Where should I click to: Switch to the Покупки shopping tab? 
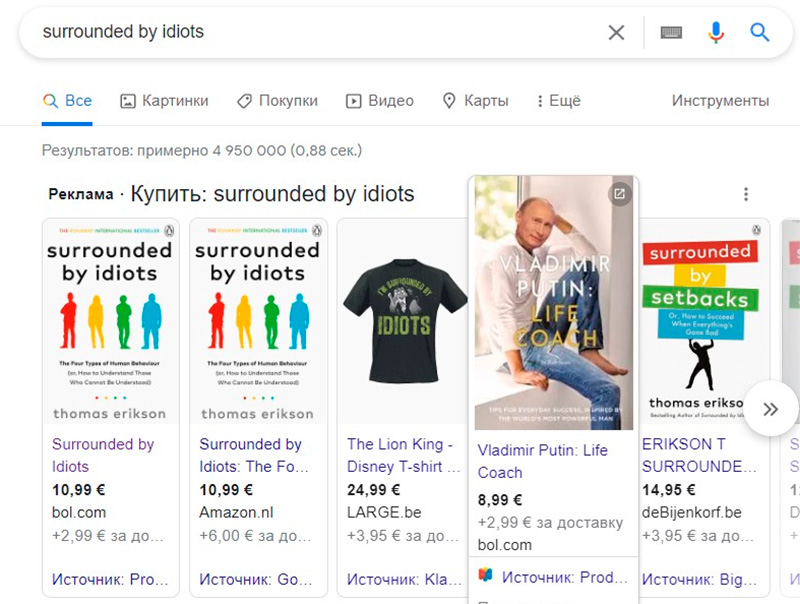277,101
